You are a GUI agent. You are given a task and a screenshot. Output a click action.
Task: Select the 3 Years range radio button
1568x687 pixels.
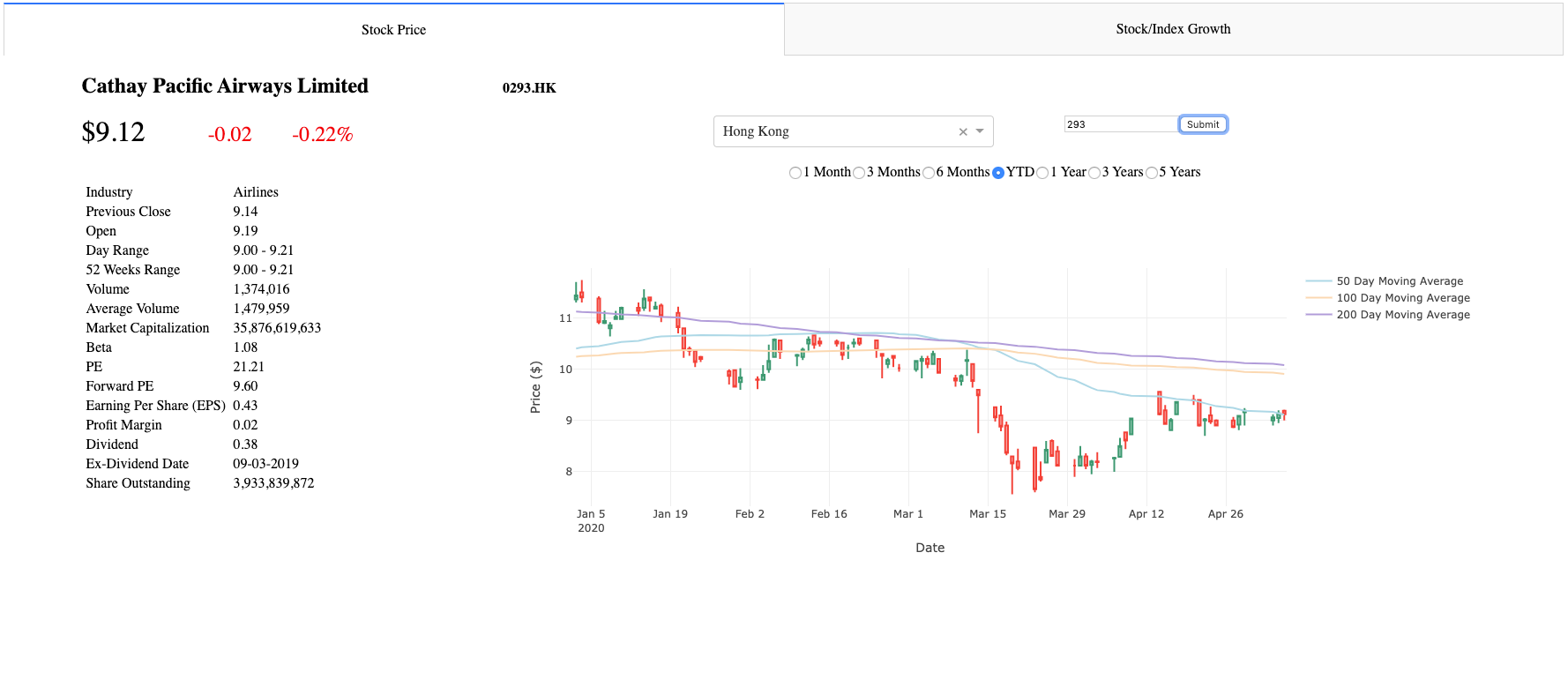click(x=1094, y=173)
